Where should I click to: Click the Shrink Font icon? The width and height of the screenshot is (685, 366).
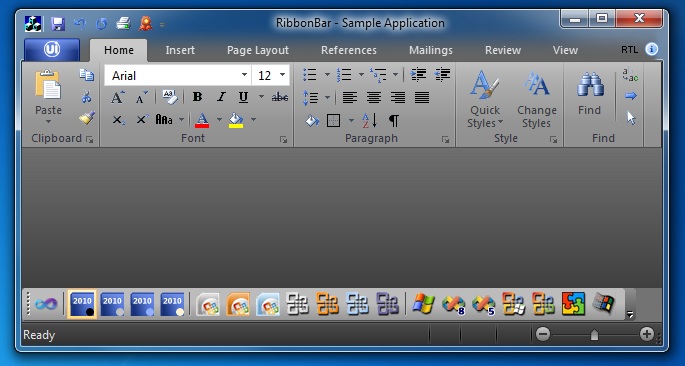pos(141,97)
